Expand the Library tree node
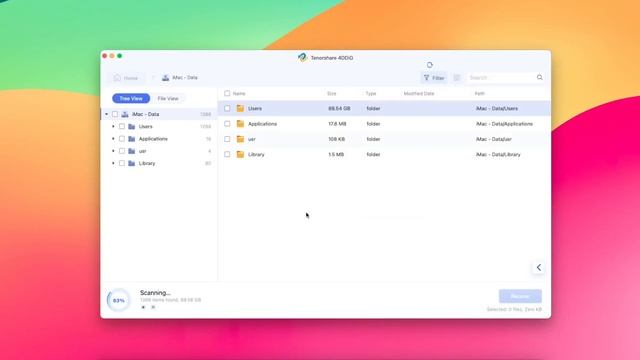The height and width of the screenshot is (360, 640). (113, 163)
